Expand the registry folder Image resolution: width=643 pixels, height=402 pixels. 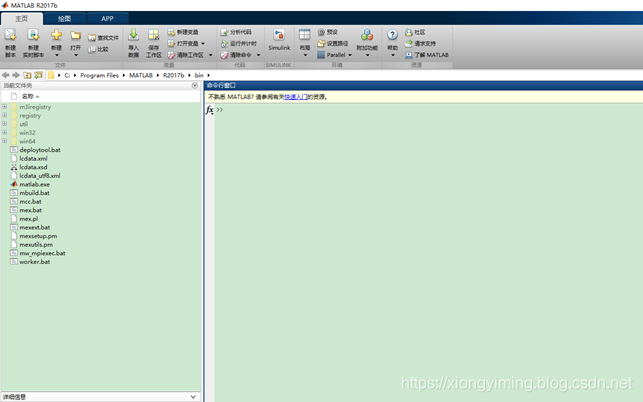click(5, 115)
